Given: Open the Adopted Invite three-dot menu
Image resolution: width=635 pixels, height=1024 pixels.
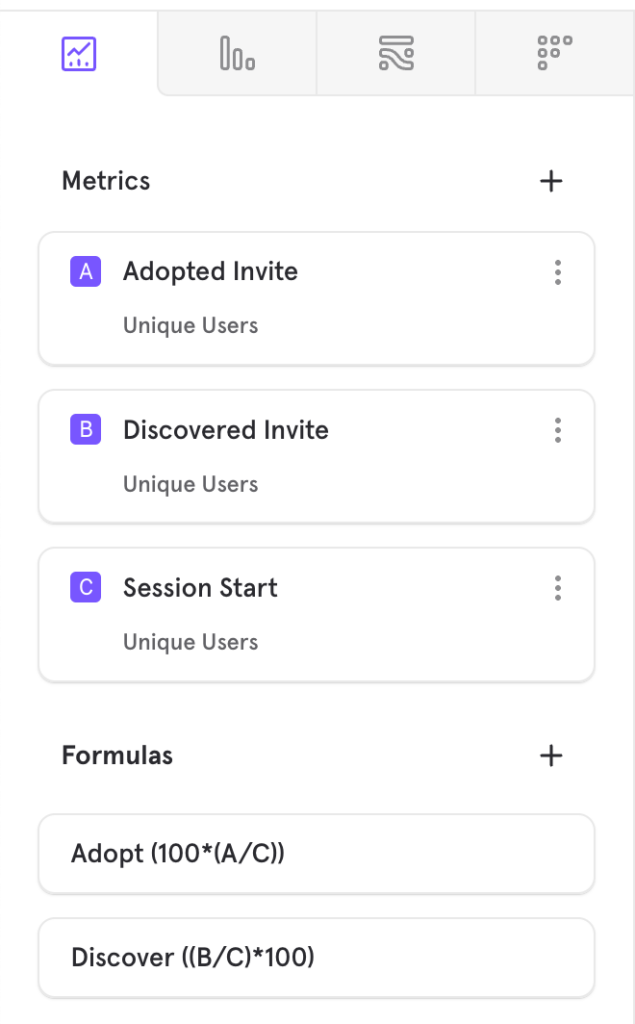Looking at the screenshot, I should tap(557, 272).
